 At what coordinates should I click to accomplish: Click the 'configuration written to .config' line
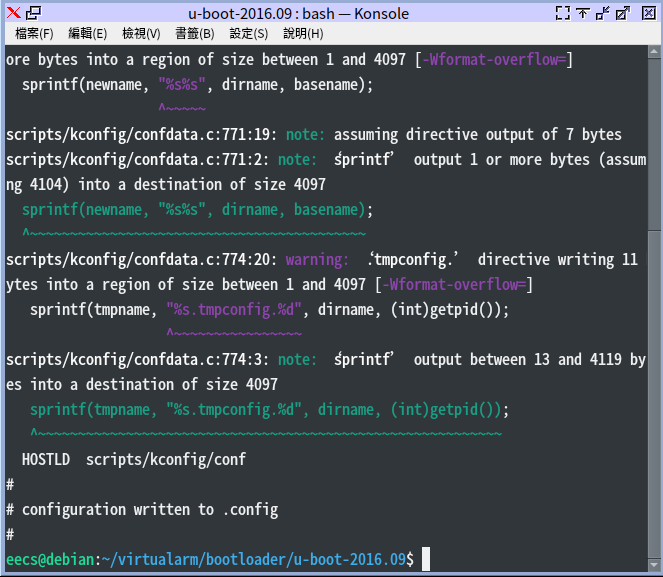[x=150, y=509]
